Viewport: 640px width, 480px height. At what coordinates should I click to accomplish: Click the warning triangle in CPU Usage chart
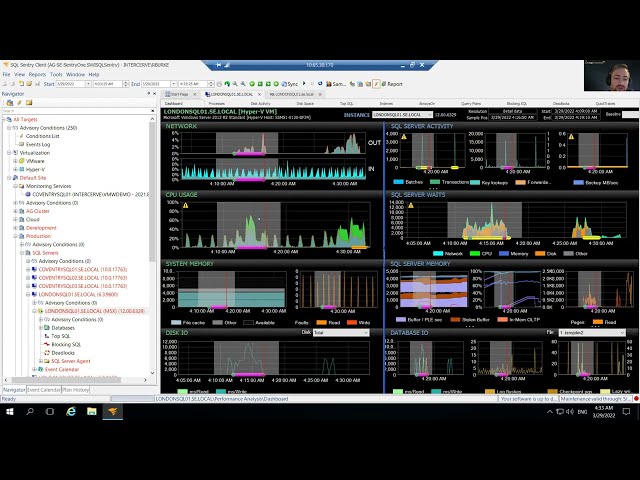tap(185, 205)
